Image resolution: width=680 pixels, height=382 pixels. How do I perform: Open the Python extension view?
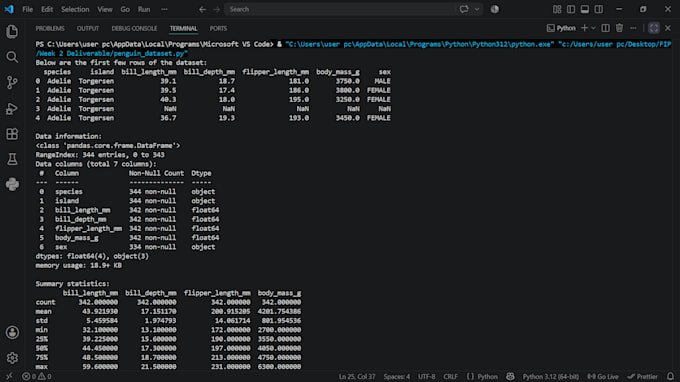point(12,184)
